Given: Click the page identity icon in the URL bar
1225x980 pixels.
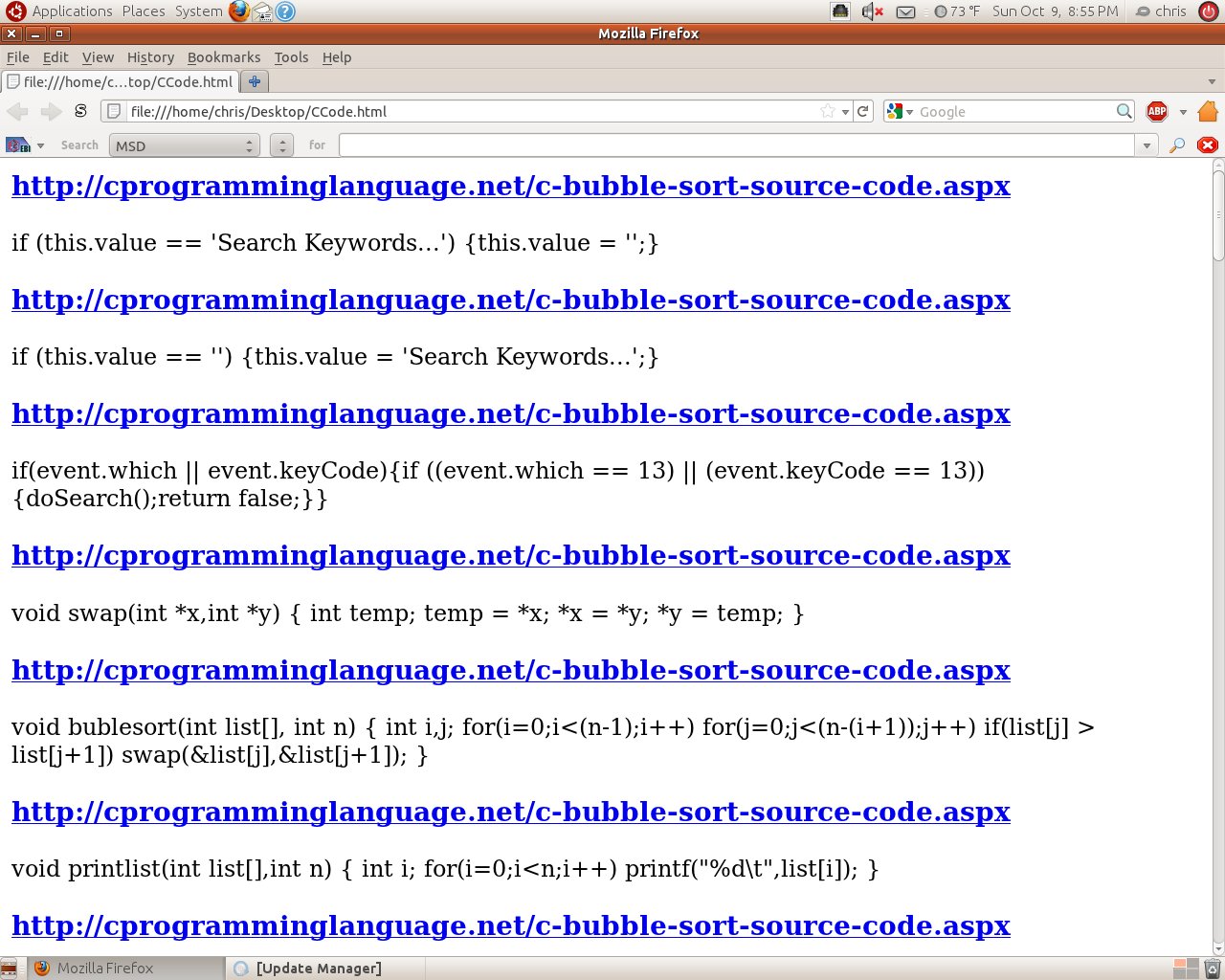Looking at the screenshot, I should coord(114,112).
